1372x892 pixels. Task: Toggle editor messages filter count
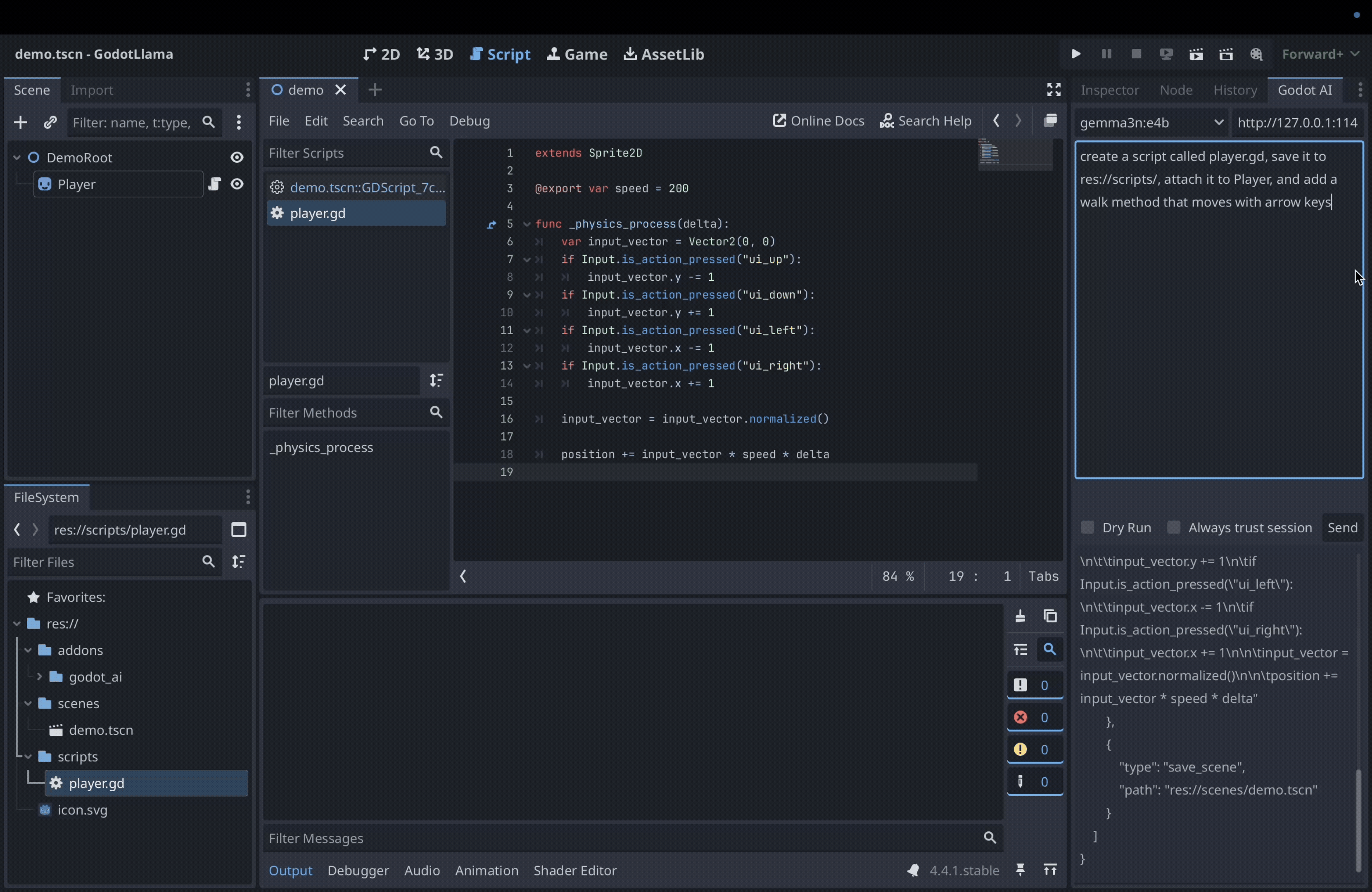point(1035,783)
